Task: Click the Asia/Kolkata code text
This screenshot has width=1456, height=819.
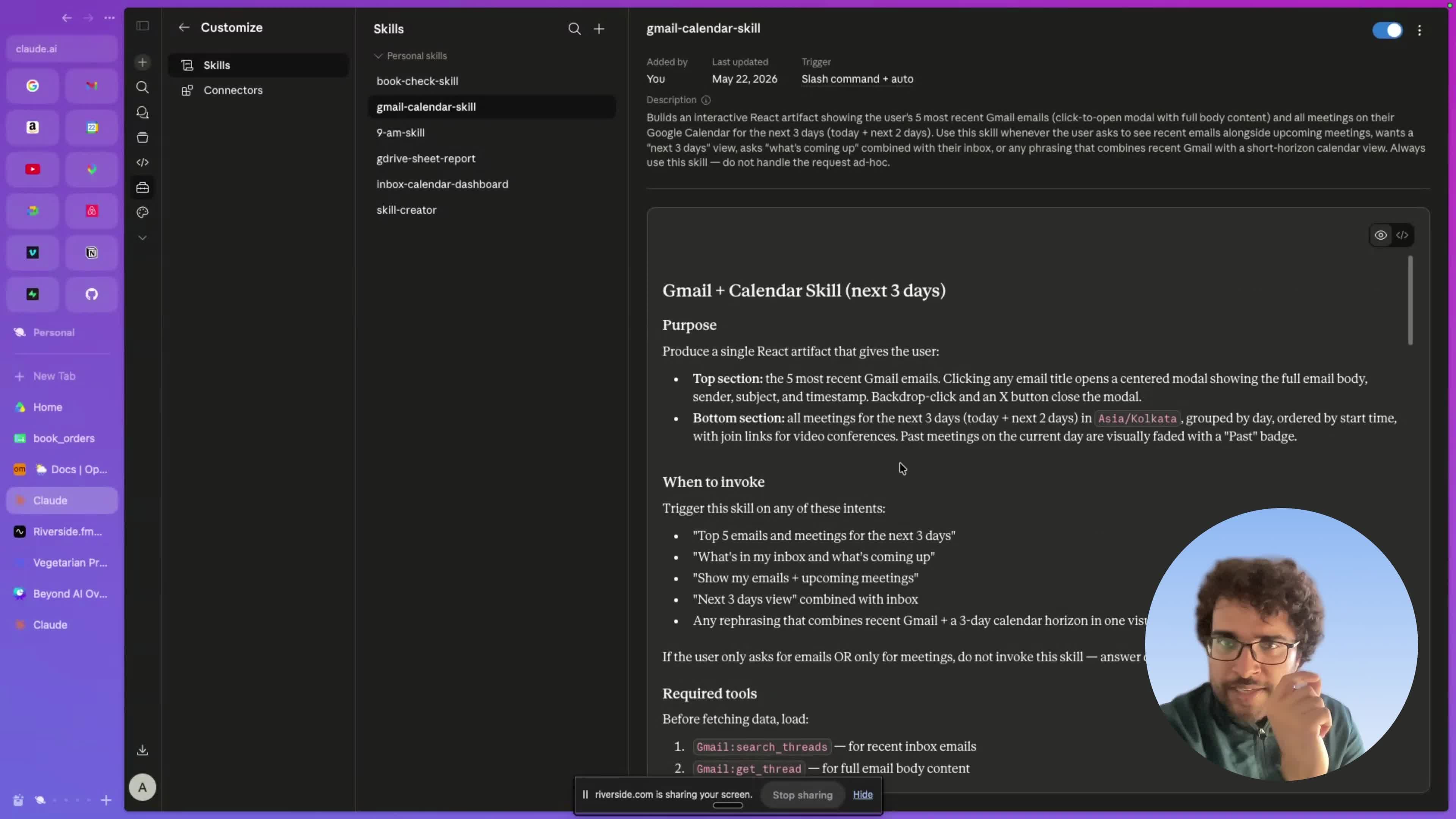Action: click(x=1137, y=419)
